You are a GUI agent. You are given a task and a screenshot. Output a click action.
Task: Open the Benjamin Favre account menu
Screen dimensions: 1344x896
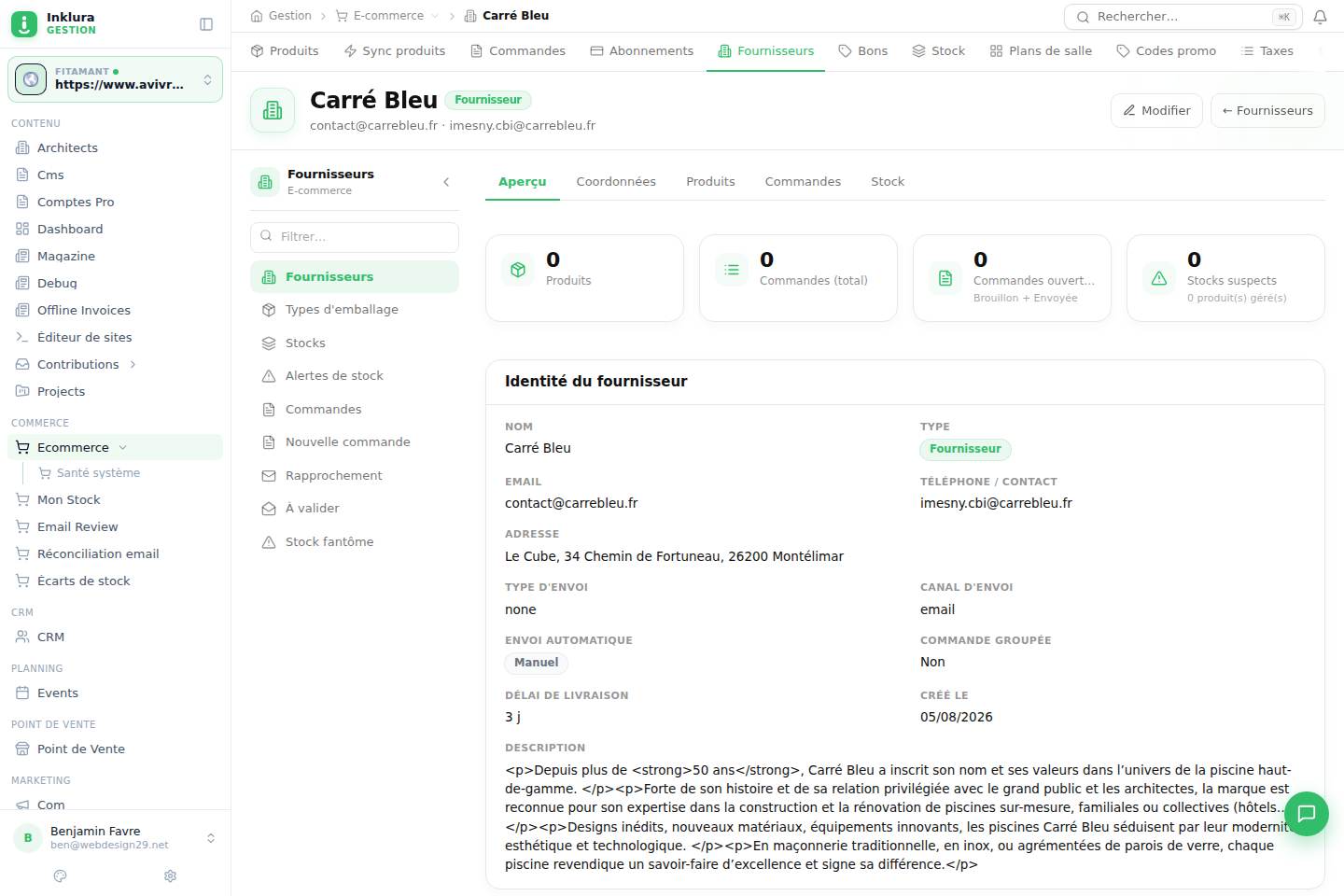pyautogui.click(x=115, y=837)
